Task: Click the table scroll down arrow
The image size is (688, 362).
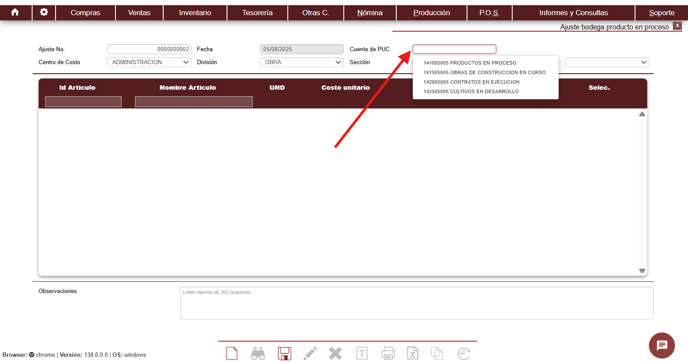Action: click(x=642, y=271)
